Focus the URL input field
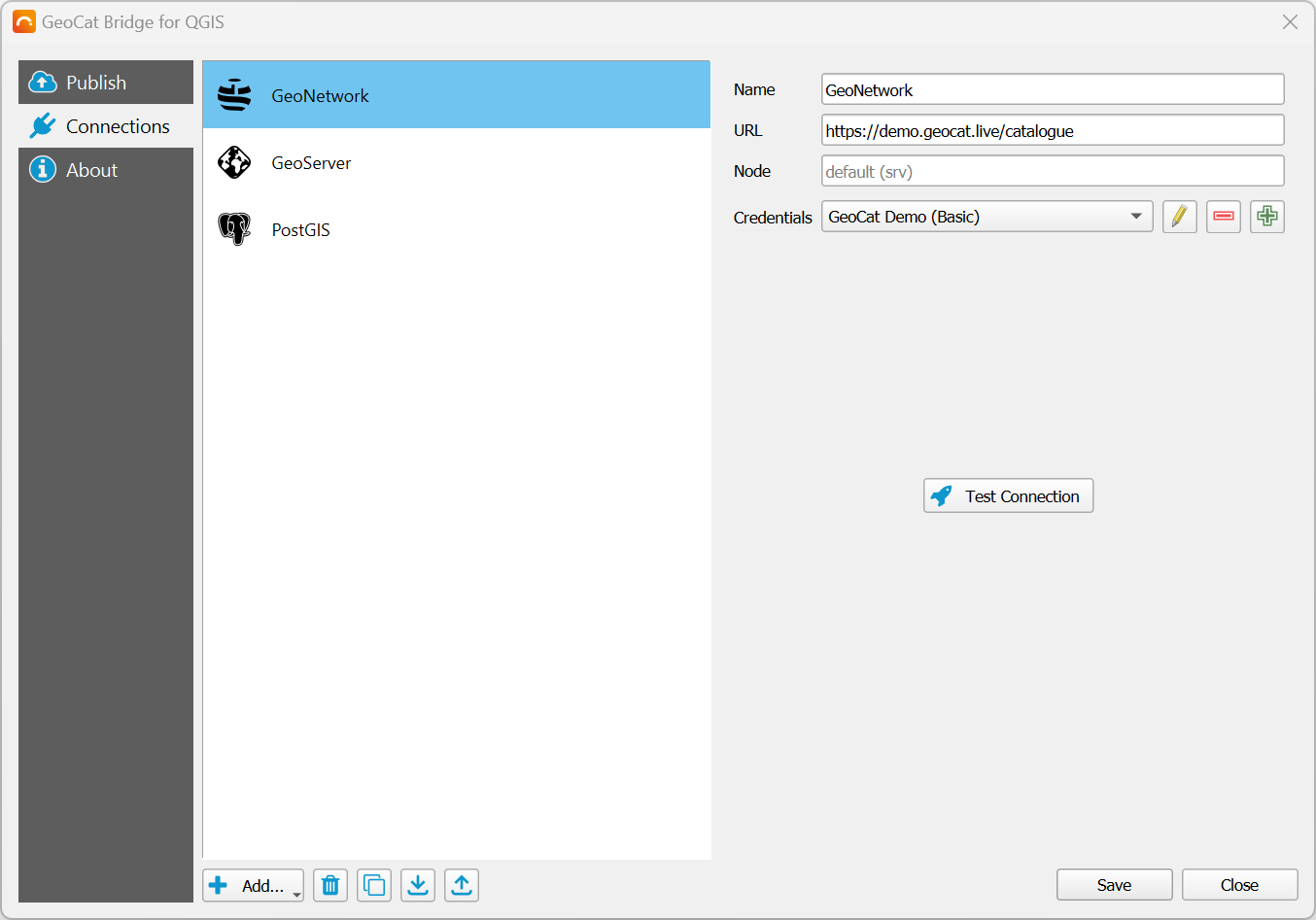This screenshot has height=920, width=1316. point(1052,130)
